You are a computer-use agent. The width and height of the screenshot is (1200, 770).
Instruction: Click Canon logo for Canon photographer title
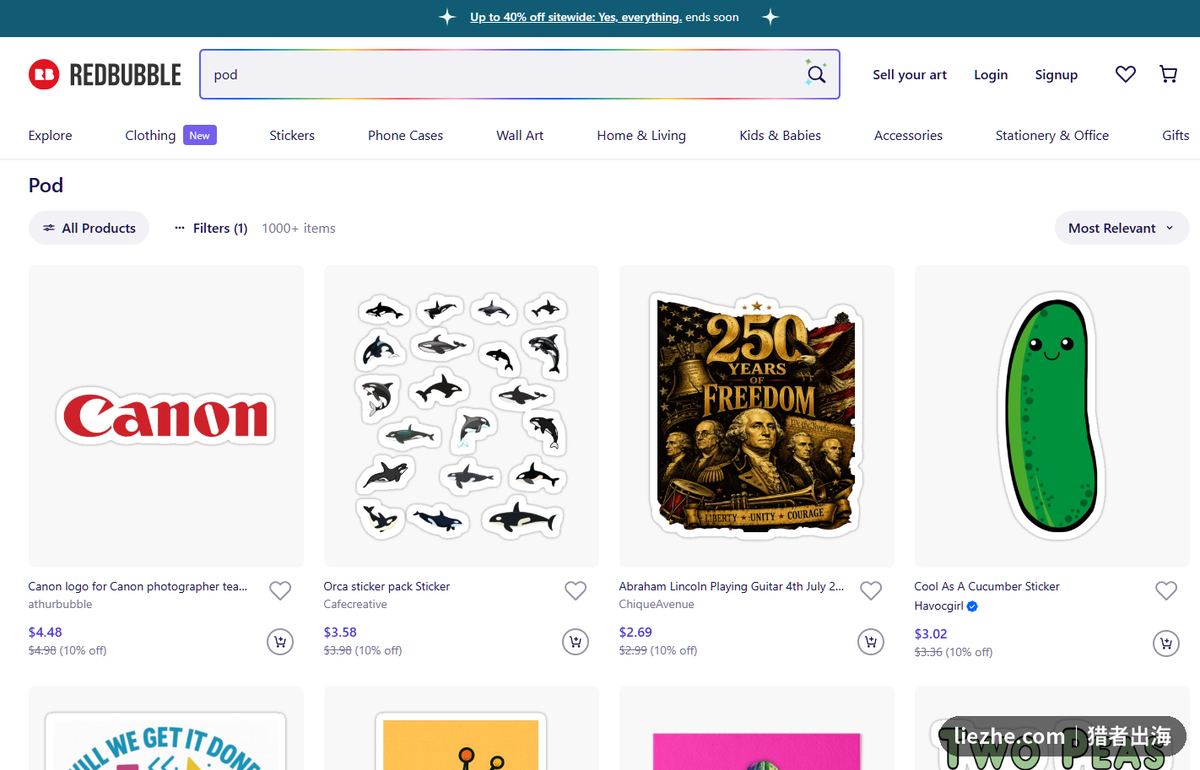point(138,586)
